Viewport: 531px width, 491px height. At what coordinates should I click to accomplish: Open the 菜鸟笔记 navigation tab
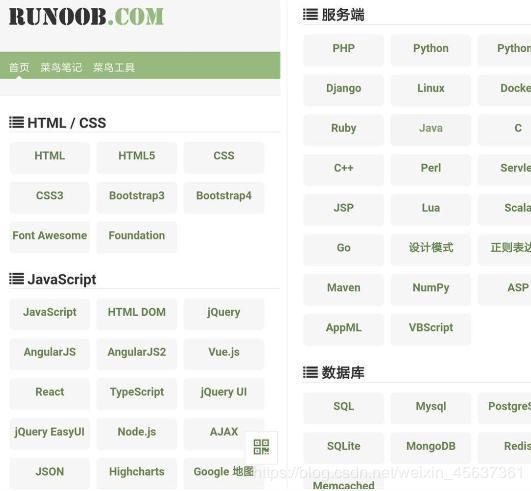(61, 67)
